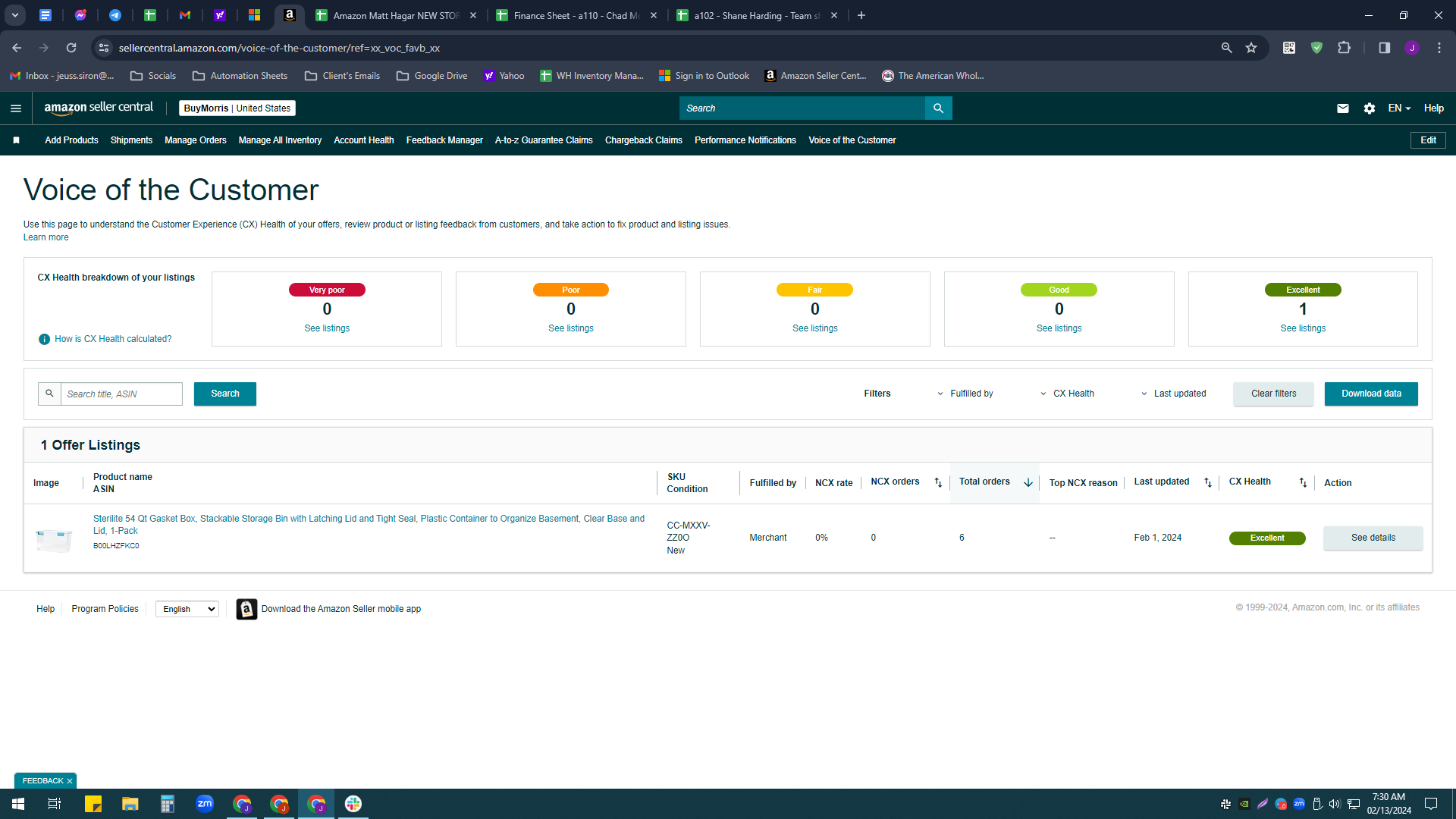Open the browser tab search dropdown

(15, 15)
